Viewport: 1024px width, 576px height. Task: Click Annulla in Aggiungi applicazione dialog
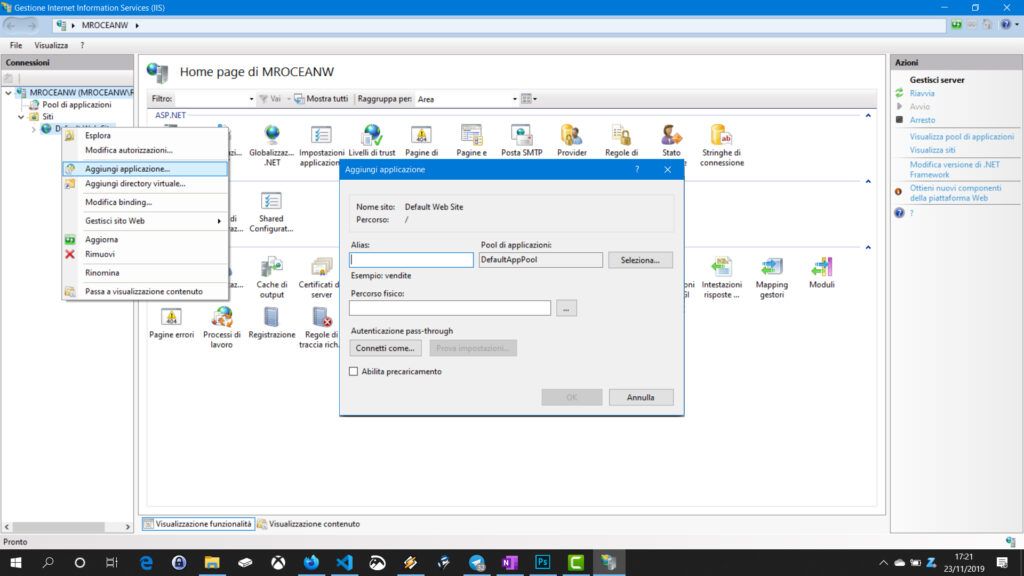(x=640, y=397)
